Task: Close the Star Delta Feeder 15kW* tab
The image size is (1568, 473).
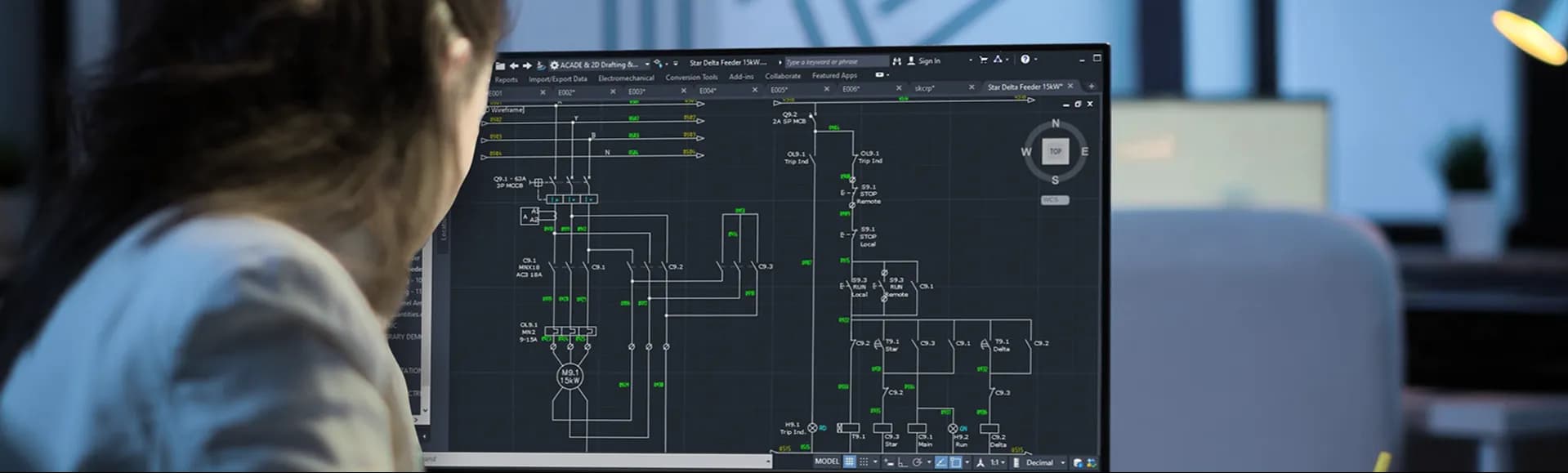Action: tap(1070, 86)
